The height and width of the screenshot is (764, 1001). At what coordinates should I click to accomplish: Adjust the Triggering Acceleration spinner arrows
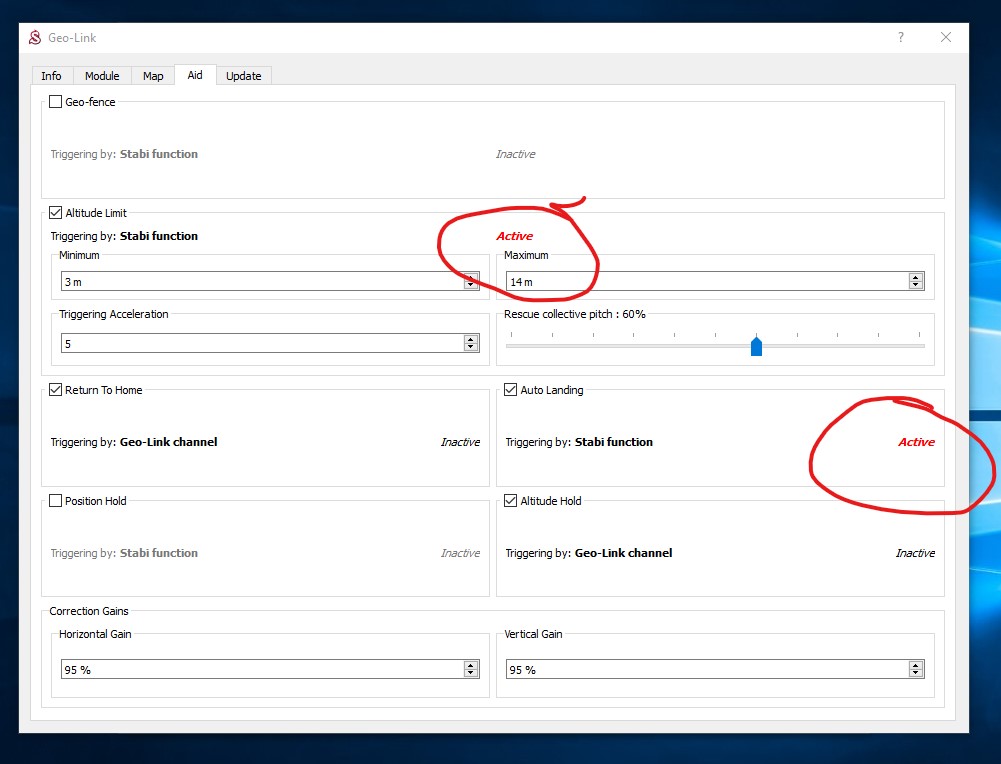[x=471, y=343]
